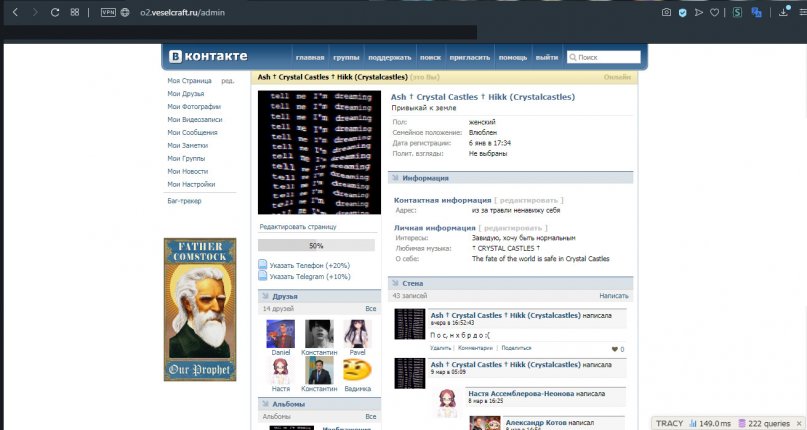Click the Поиск search field
This screenshot has height=430, width=807.
(604, 57)
